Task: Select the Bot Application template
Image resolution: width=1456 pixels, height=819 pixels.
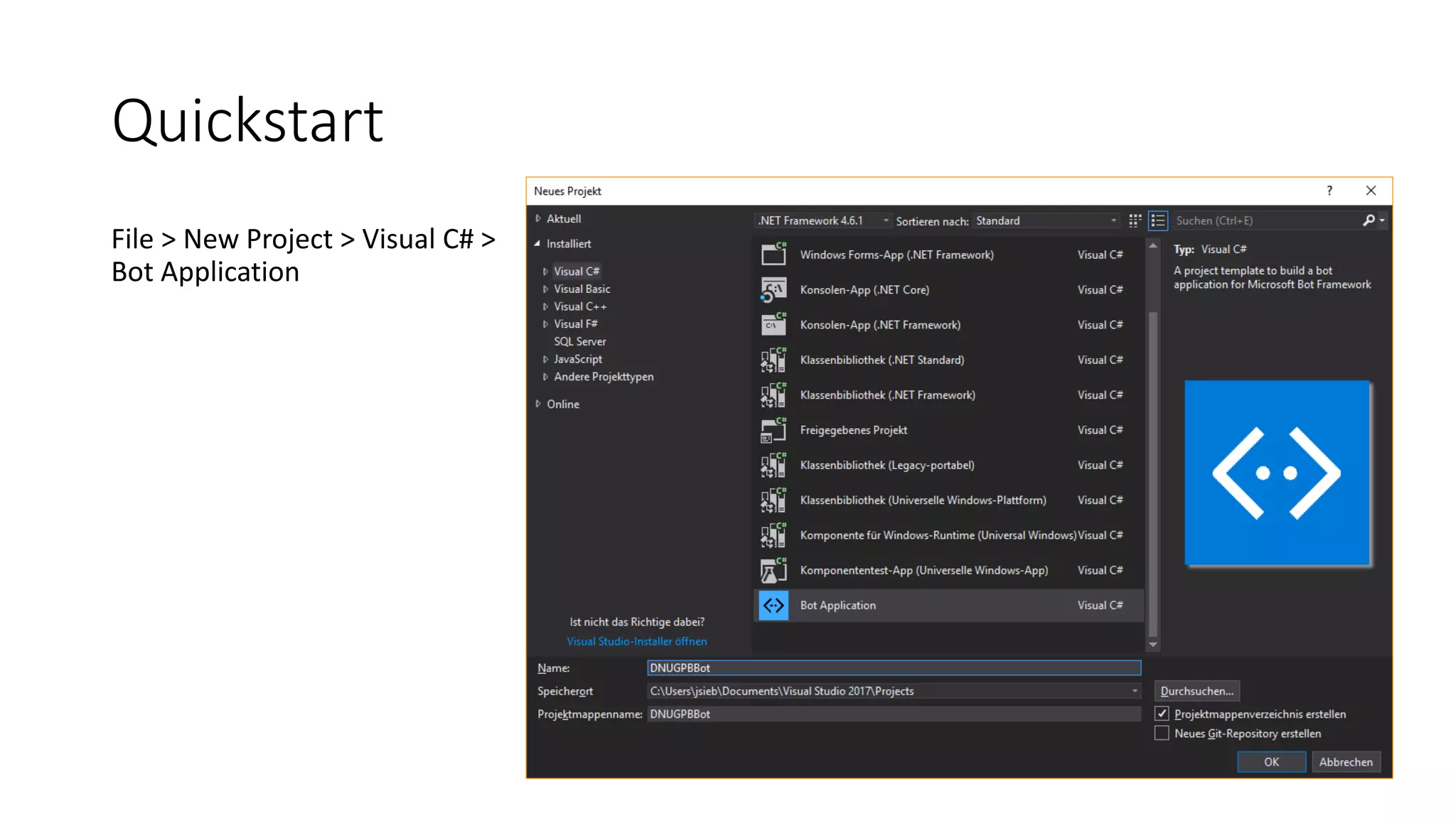Action: coord(949,605)
